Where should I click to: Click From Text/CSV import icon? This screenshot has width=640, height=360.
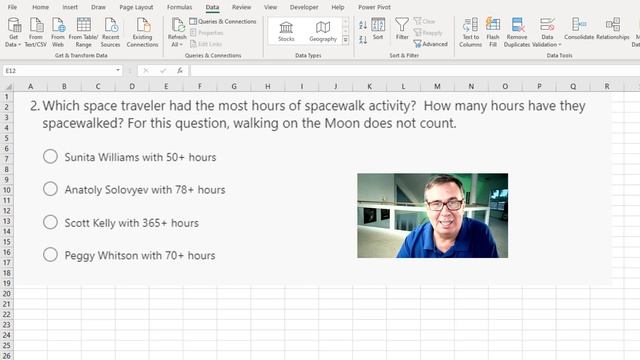coord(36,32)
